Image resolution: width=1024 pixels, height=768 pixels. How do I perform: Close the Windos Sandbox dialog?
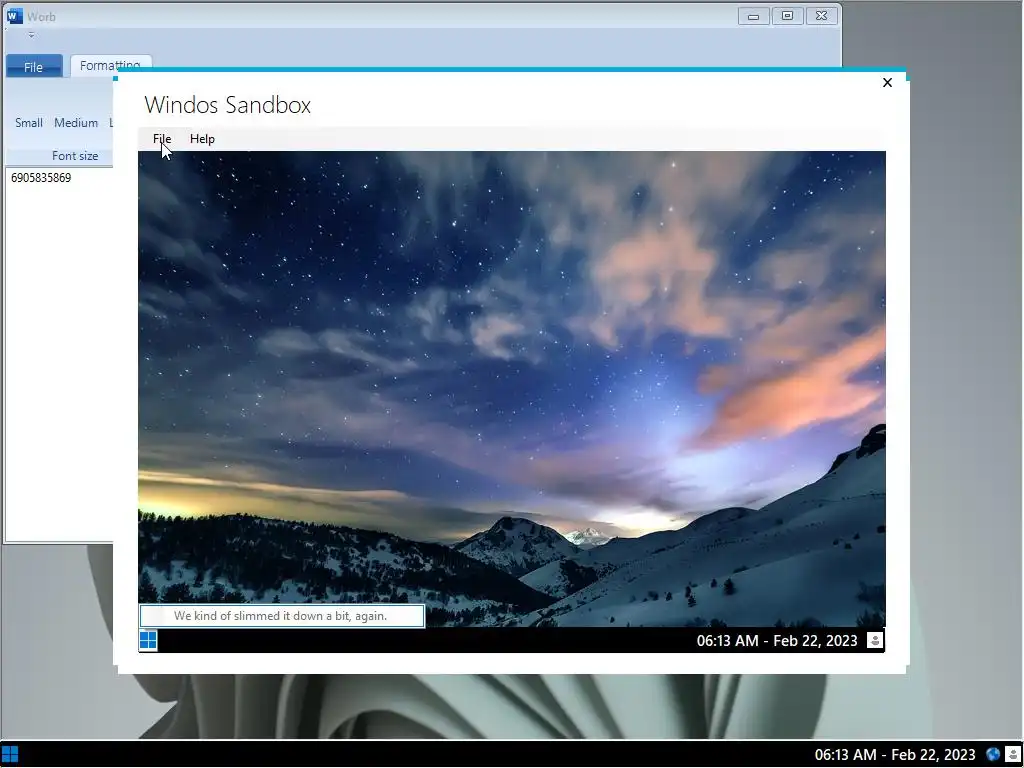coord(887,82)
